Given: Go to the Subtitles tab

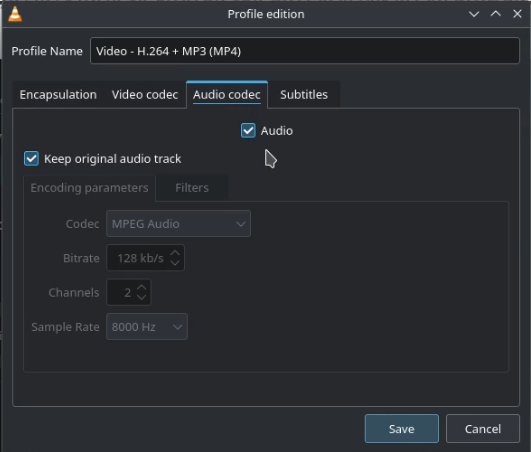Looking at the screenshot, I should pos(304,95).
